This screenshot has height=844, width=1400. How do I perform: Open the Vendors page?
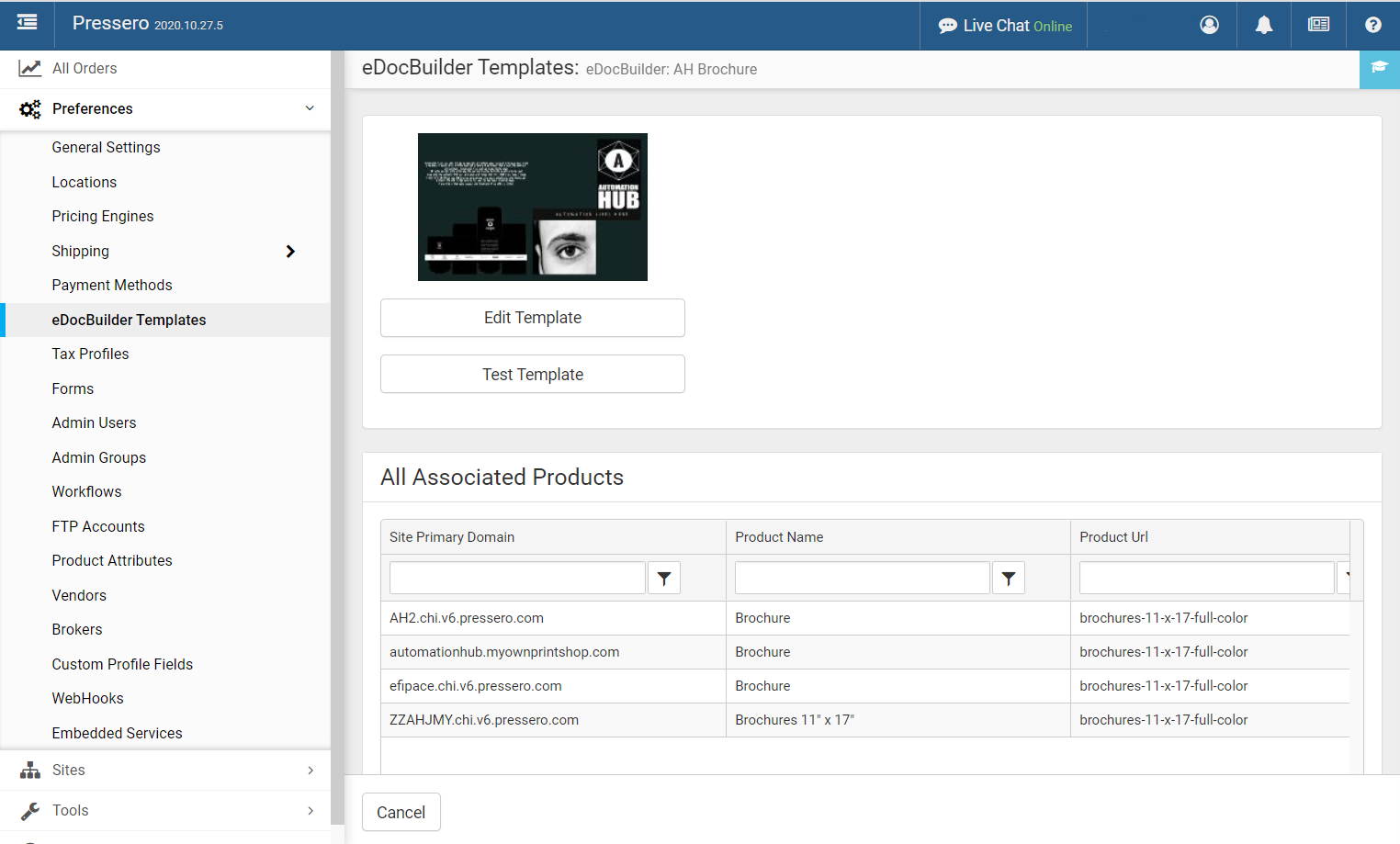click(79, 595)
